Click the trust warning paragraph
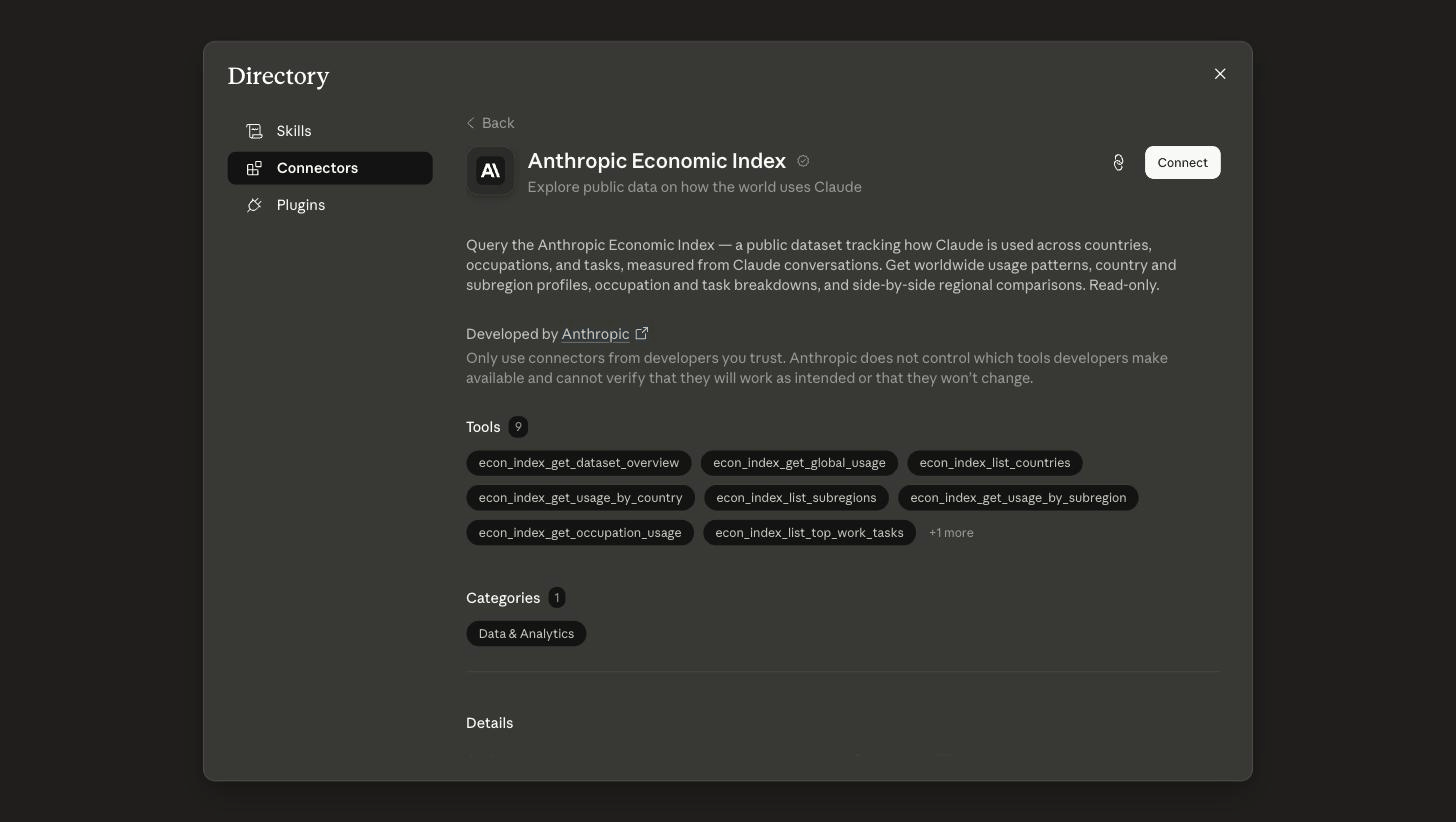The width and height of the screenshot is (1456, 822). tap(817, 368)
